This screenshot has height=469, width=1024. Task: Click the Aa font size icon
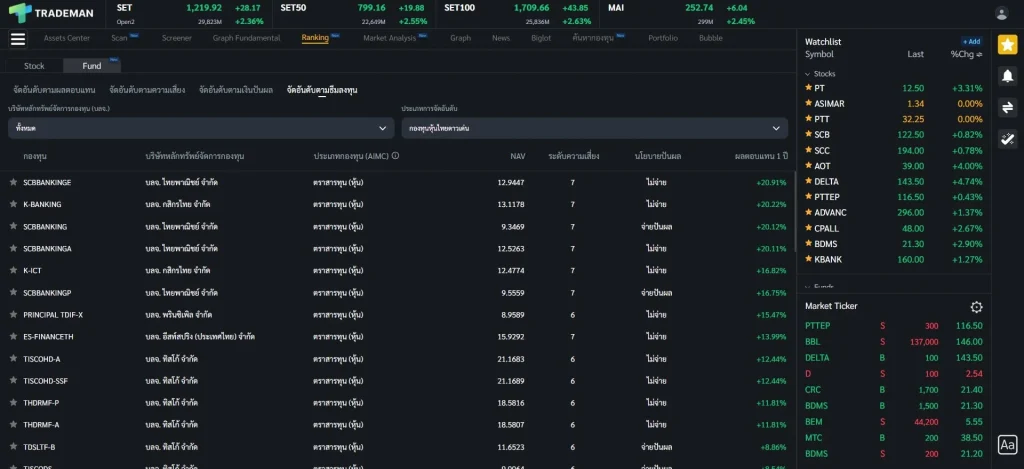[x=1007, y=445]
